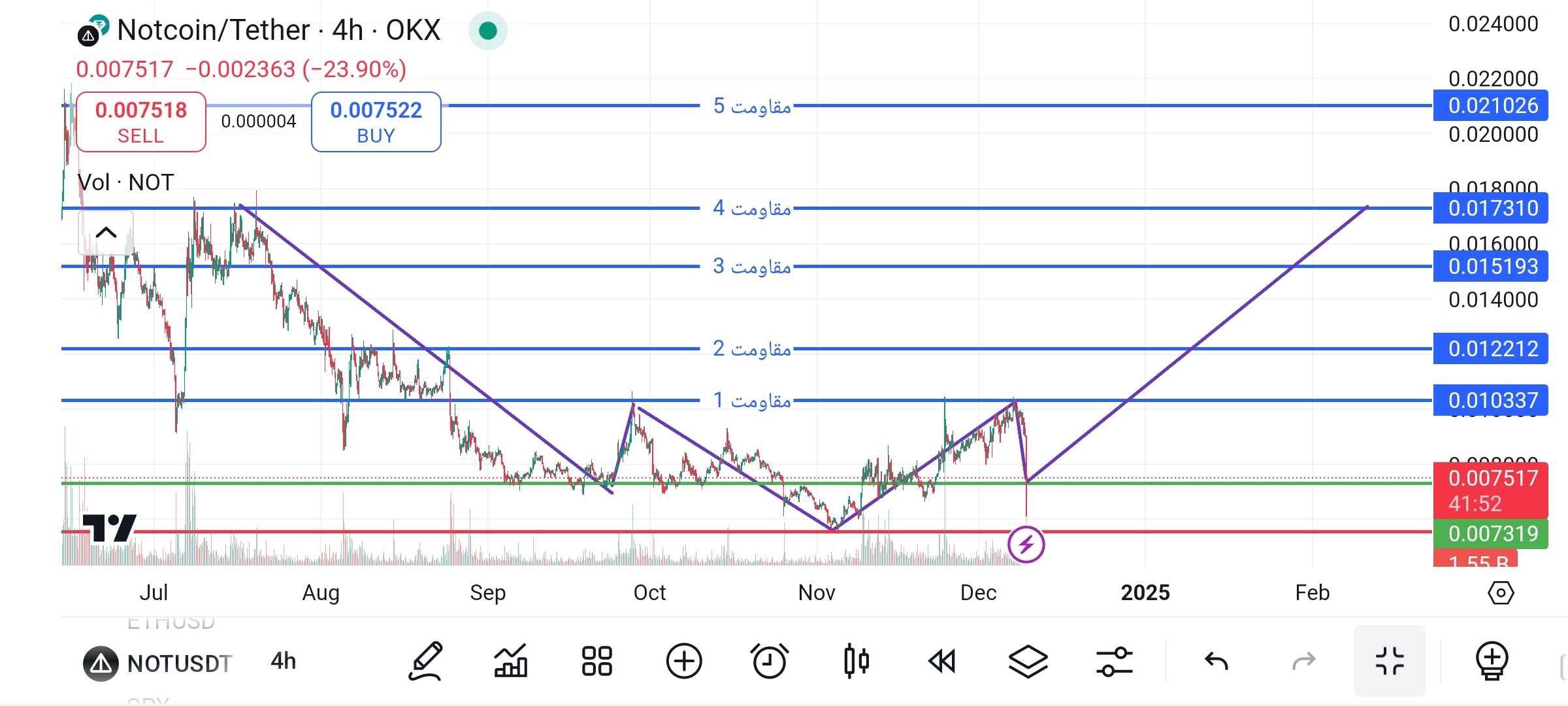Image resolution: width=1568 pixels, height=706 pixels.
Task: Change chart type with the candlestick icon
Action: 856,662
